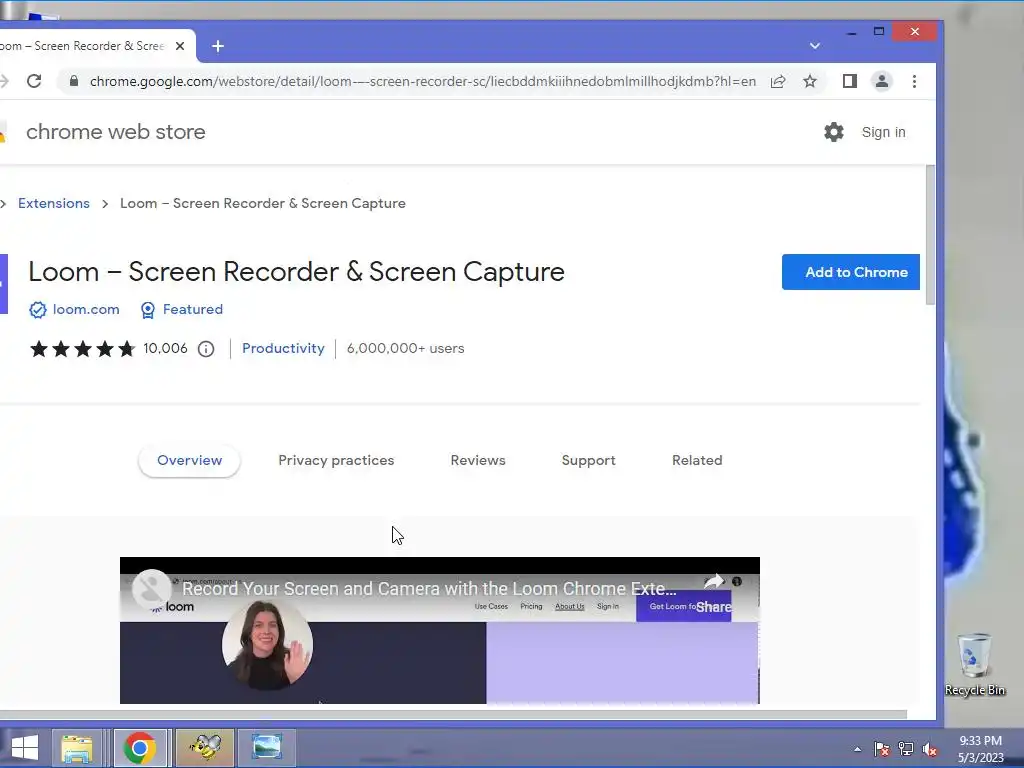1024x768 pixels.
Task: Open the Chrome profile avatar
Action: (x=882, y=81)
